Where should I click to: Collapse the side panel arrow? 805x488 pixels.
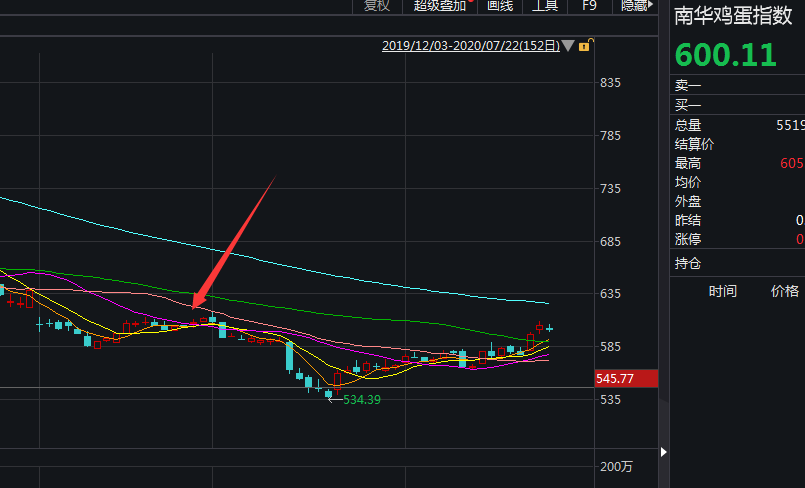tap(663, 452)
